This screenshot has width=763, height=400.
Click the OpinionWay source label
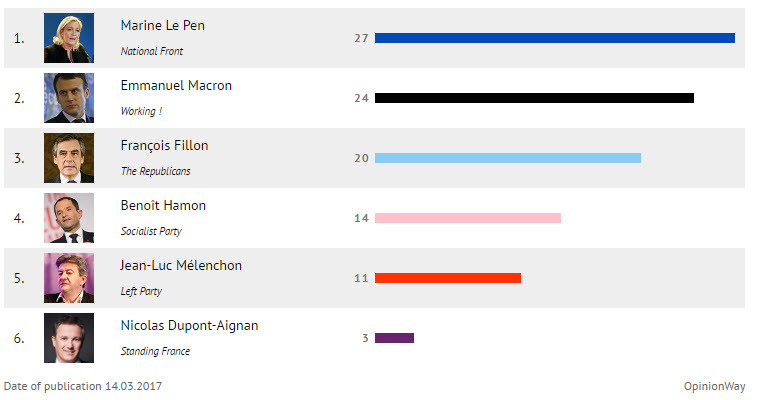coord(714,386)
